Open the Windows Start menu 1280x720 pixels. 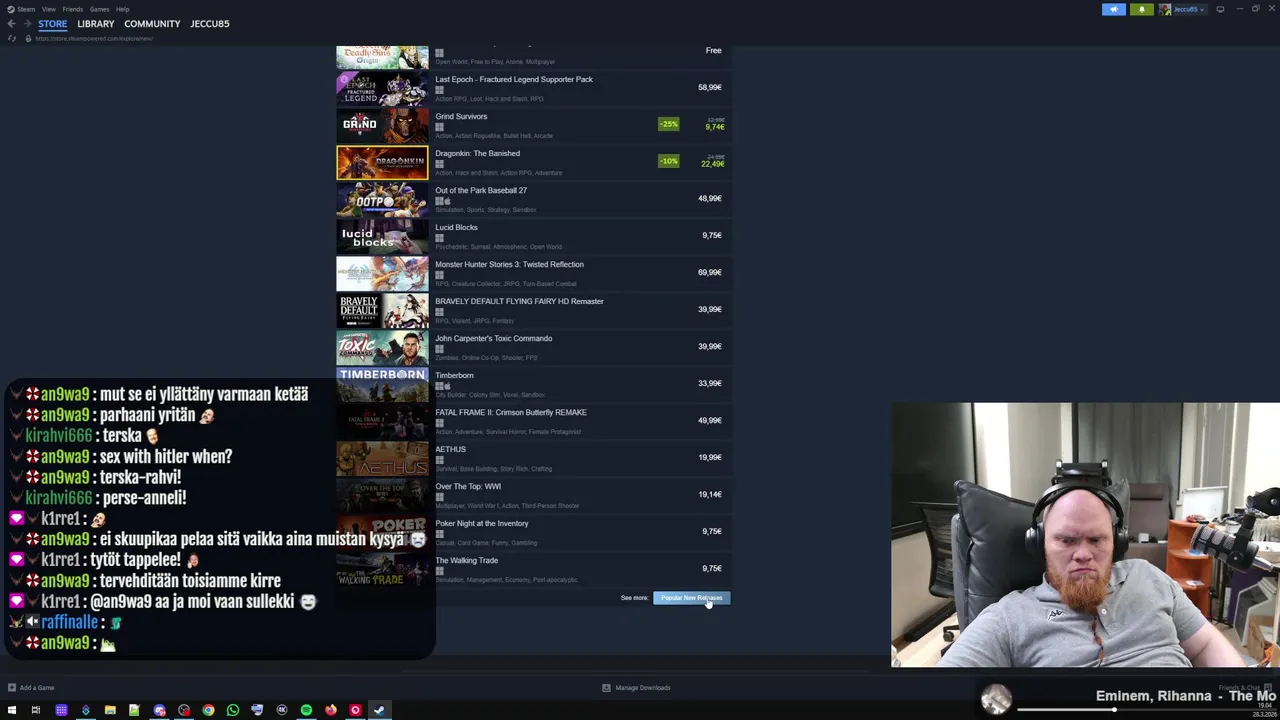tap(12, 710)
